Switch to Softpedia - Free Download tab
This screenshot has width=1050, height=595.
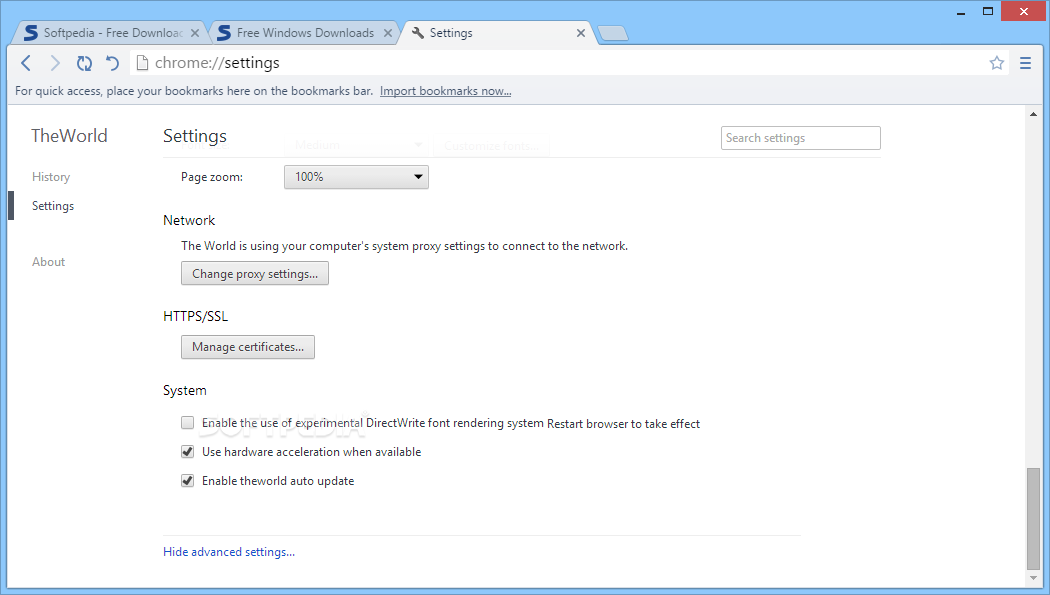click(x=110, y=33)
